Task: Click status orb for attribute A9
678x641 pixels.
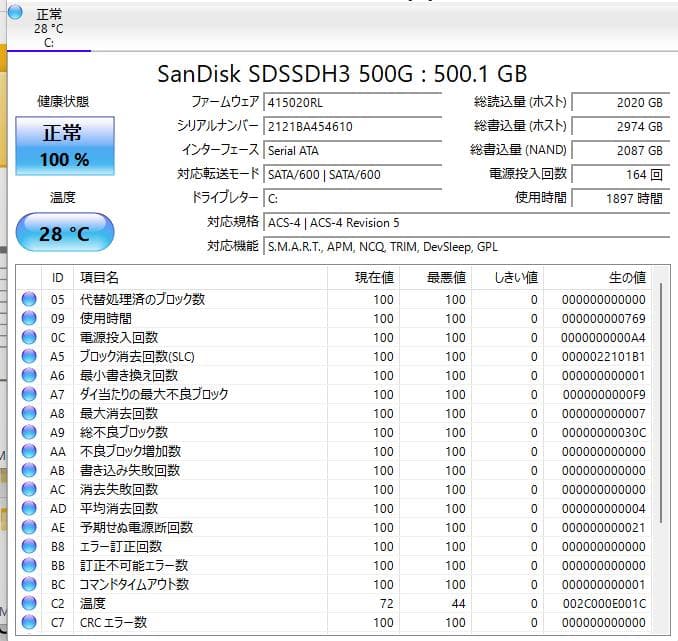Action: [x=29, y=433]
